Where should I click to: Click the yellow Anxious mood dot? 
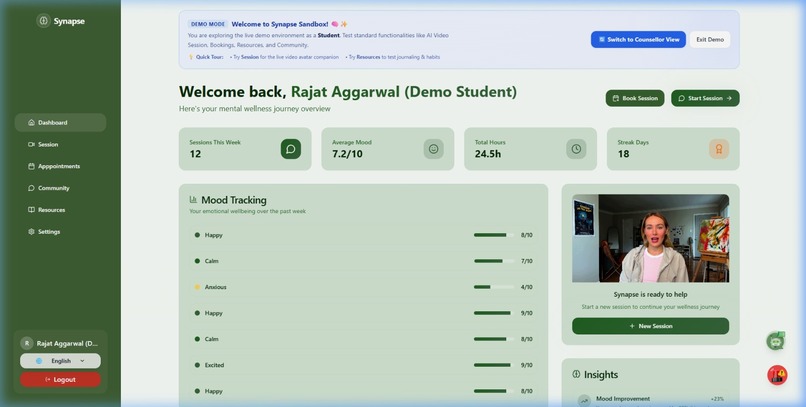[197, 287]
